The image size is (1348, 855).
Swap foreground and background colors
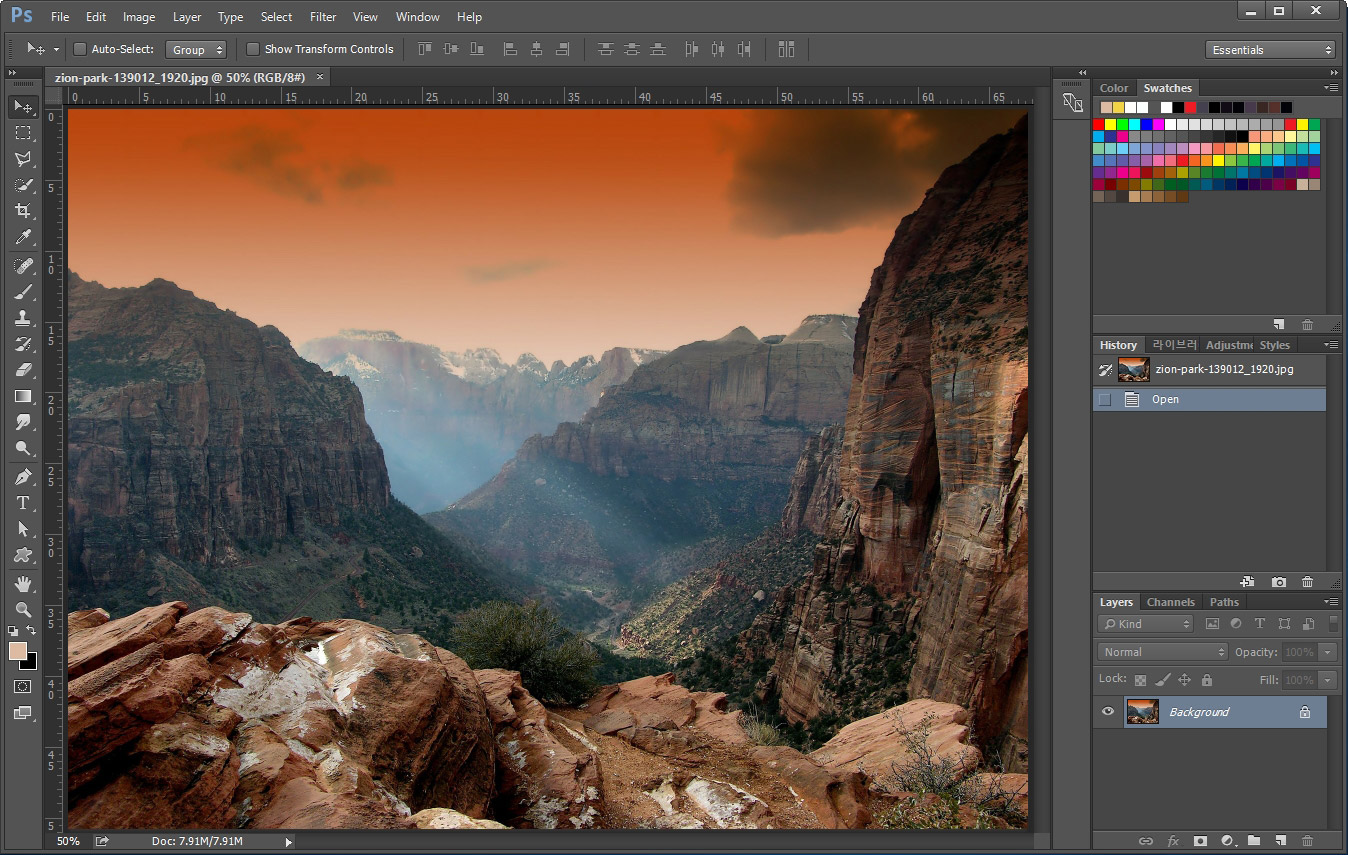[x=31, y=631]
